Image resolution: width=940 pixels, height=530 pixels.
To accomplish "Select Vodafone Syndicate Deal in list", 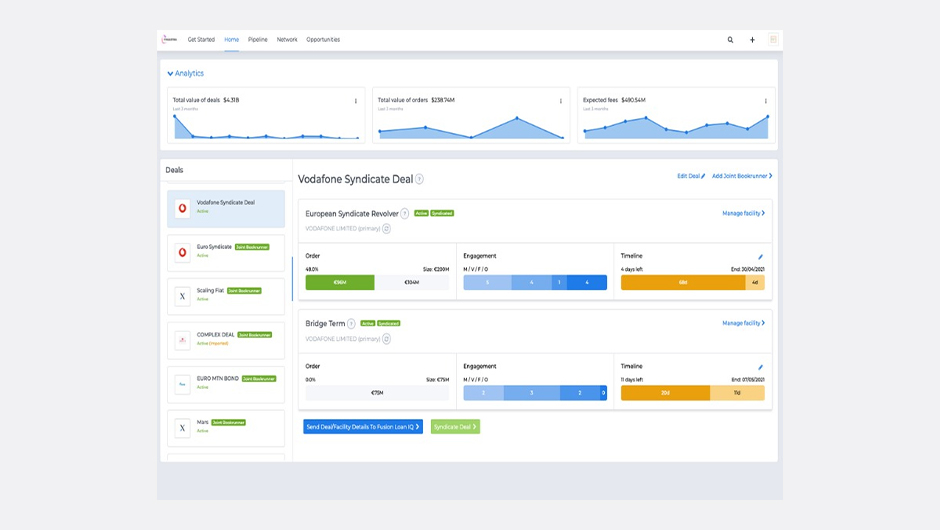I will tap(226, 209).
